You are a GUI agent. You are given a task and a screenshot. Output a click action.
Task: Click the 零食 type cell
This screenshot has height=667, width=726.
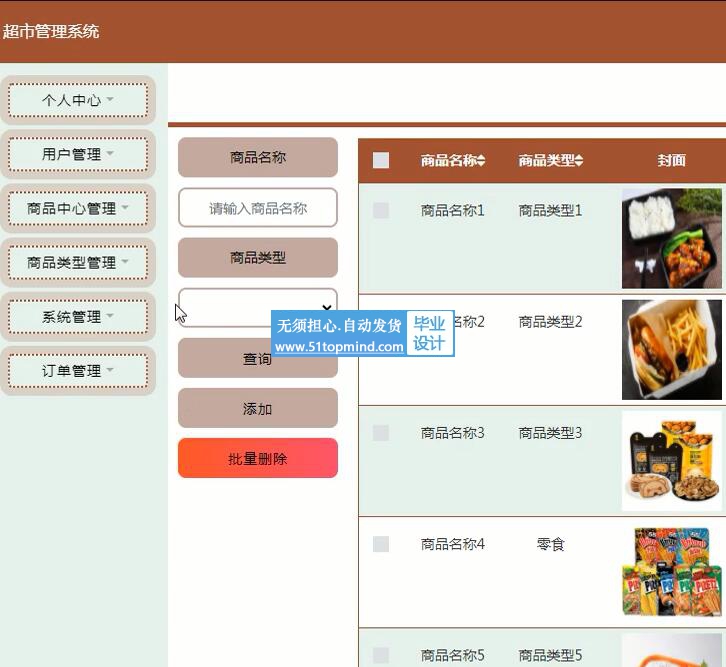pos(551,544)
